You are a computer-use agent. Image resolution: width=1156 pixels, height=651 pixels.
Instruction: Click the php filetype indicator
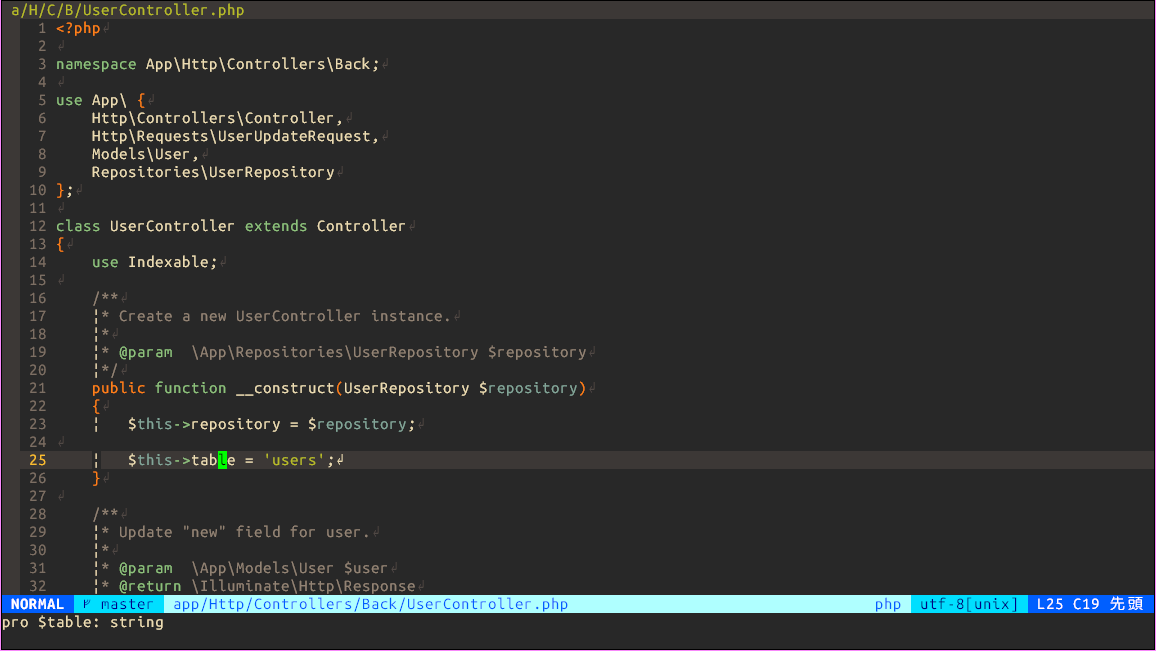pyautogui.click(x=887, y=604)
